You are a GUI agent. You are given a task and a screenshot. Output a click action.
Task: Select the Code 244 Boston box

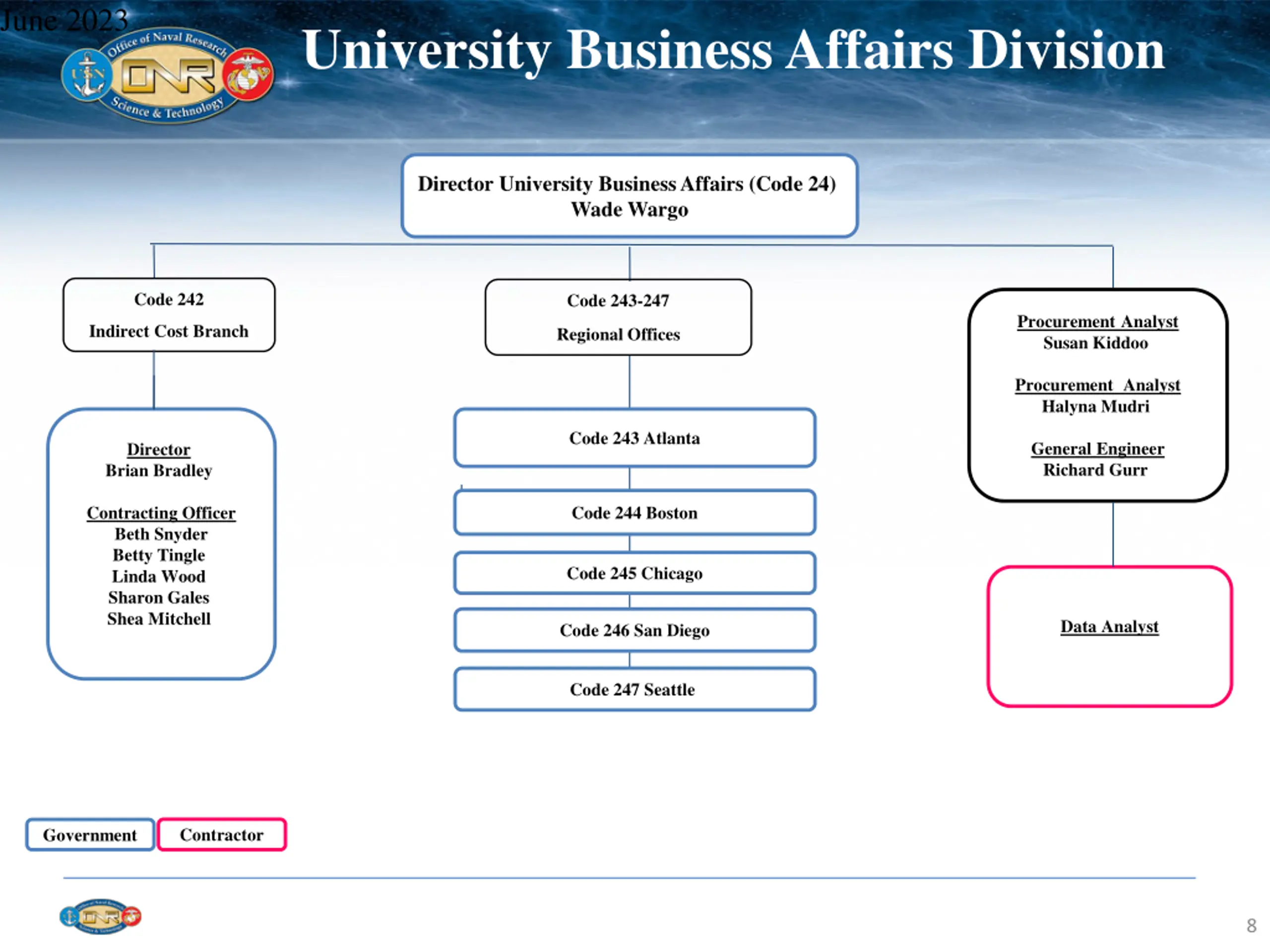coord(635,512)
